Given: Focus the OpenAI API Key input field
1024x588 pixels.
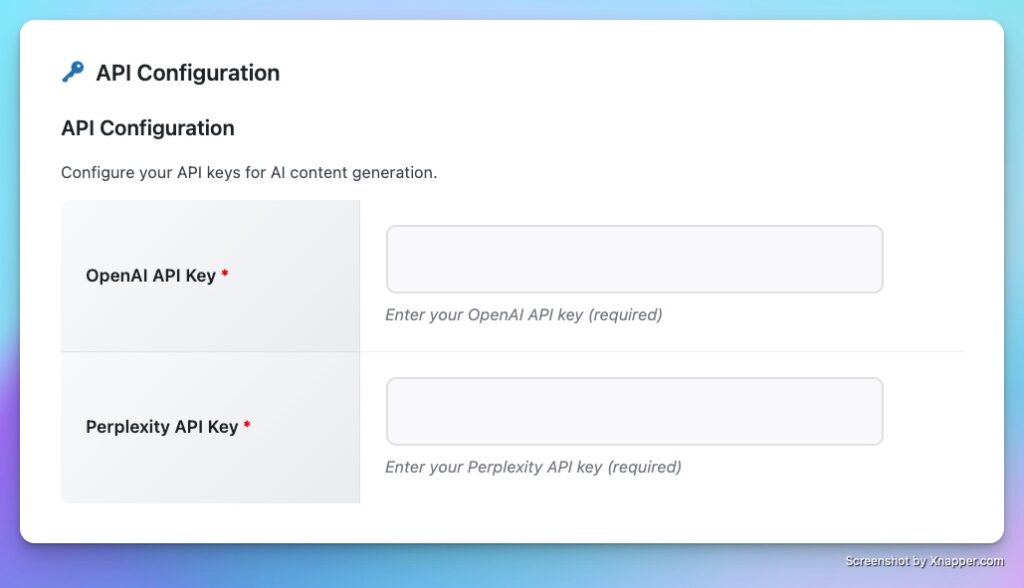Looking at the screenshot, I should 634,259.
